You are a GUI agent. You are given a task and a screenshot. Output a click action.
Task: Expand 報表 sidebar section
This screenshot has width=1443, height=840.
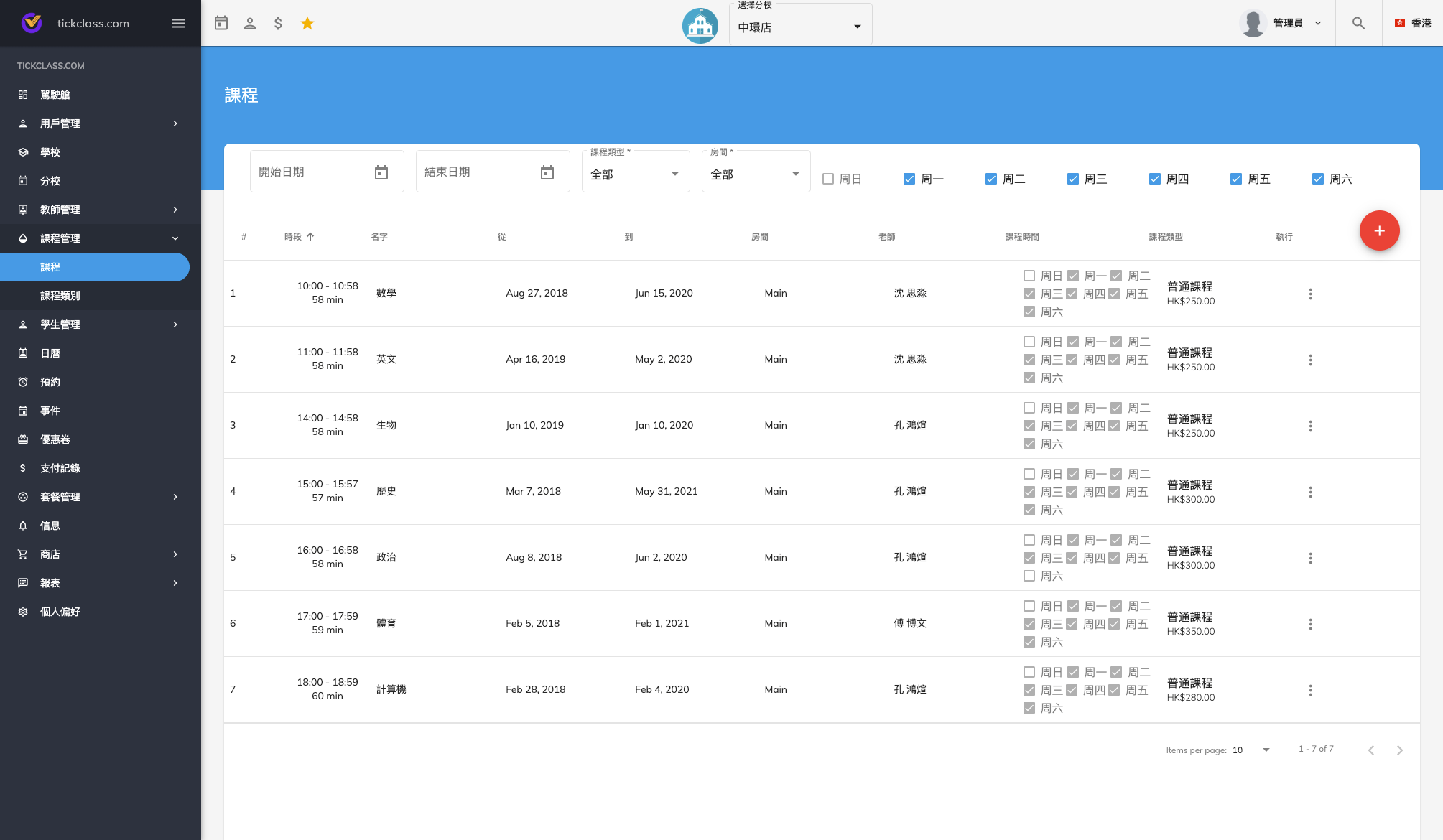click(101, 583)
